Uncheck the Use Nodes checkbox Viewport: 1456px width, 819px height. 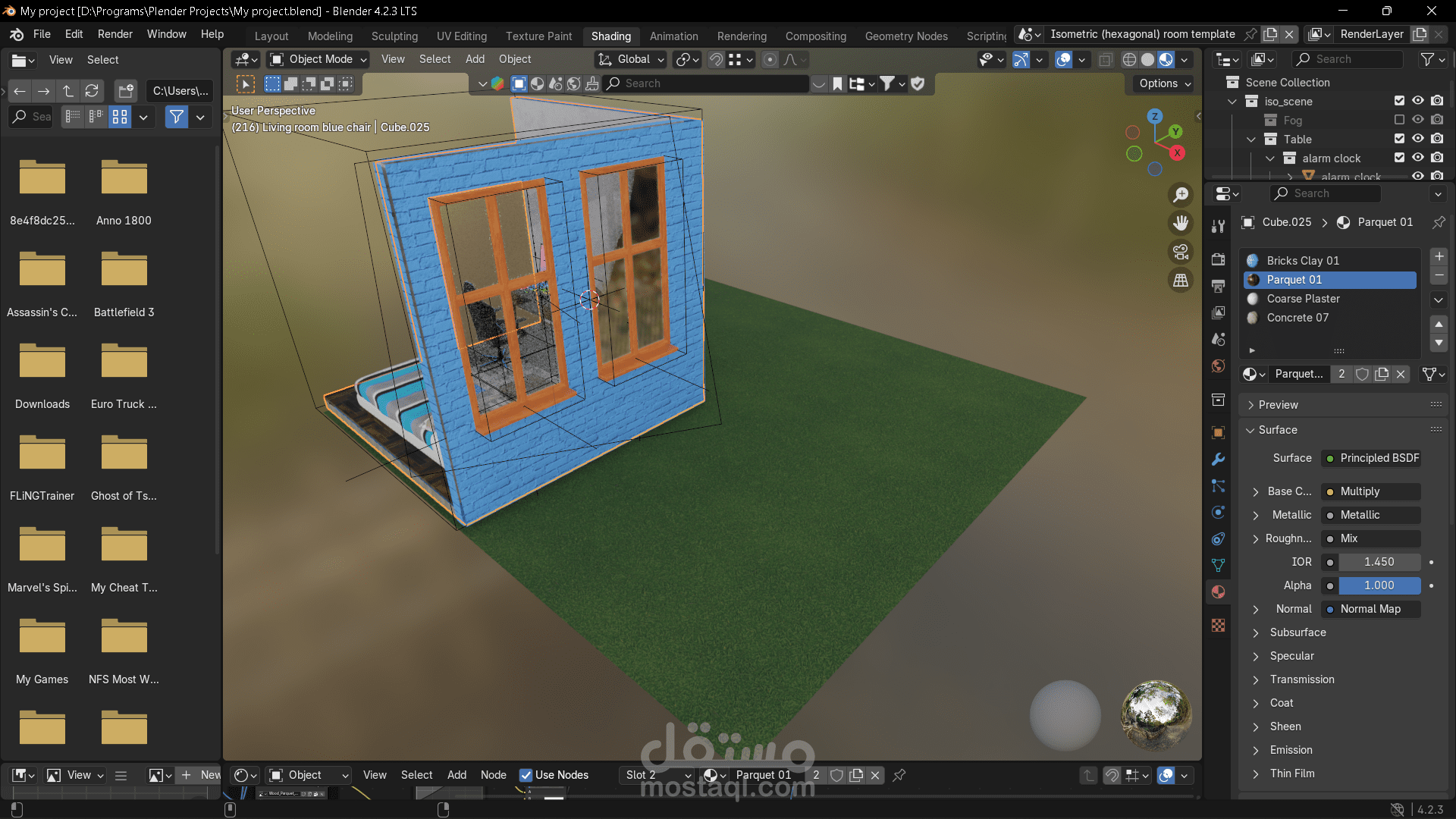(x=526, y=775)
